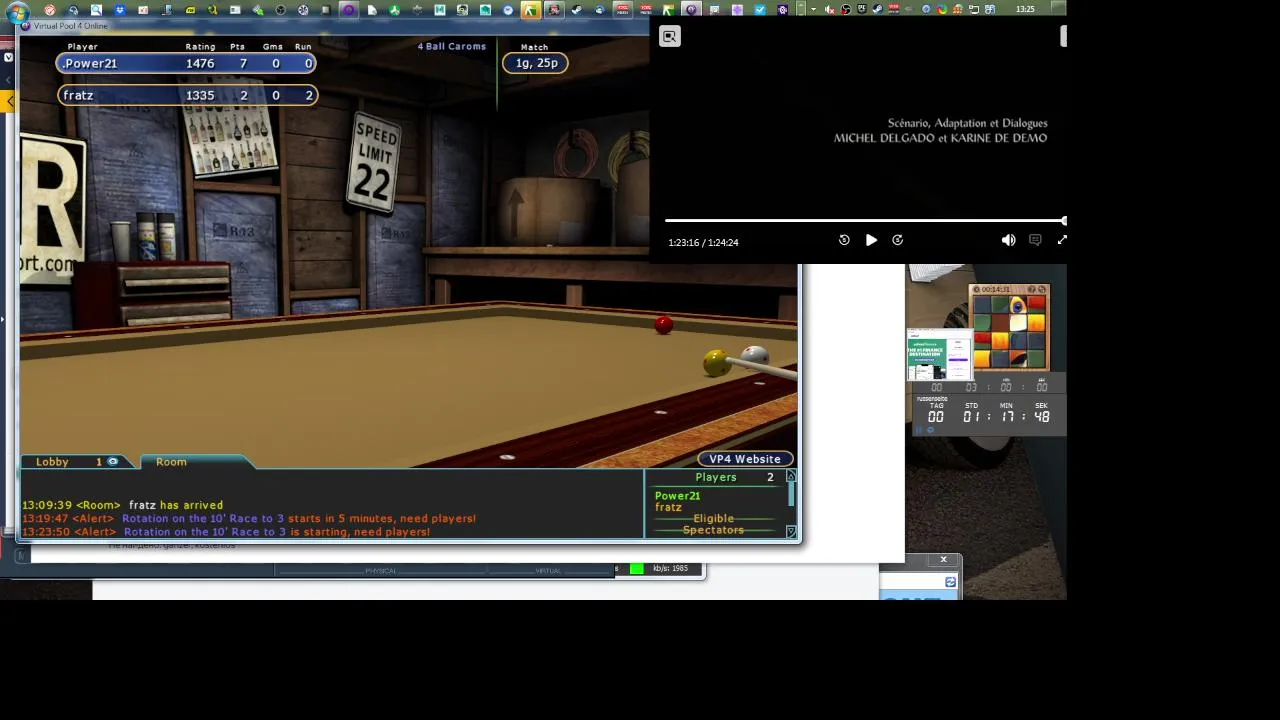Image resolution: width=1280 pixels, height=720 pixels.
Task: Open the VP4 Website link
Action: click(745, 459)
